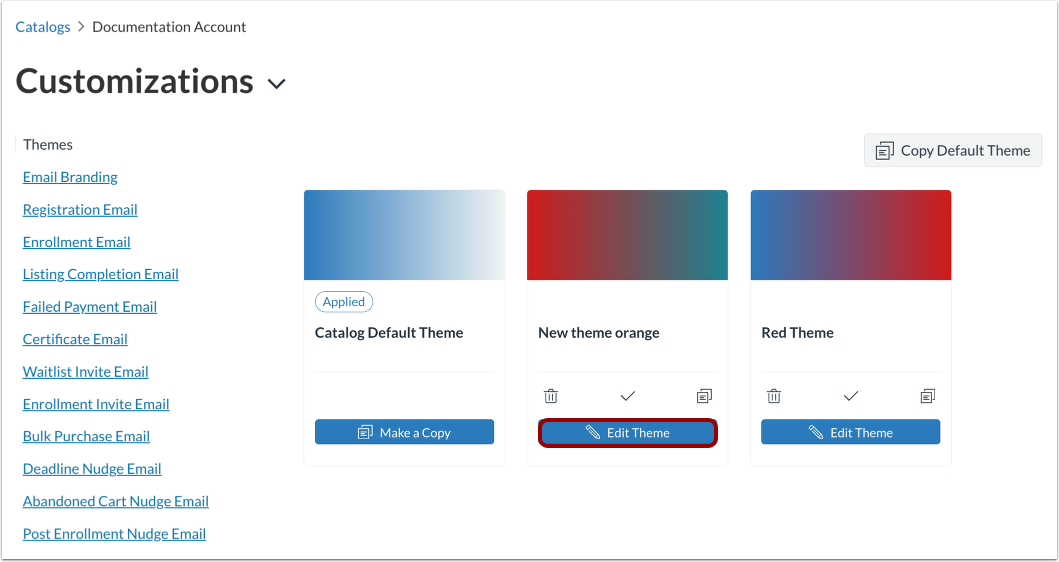Delete the Red Theme via trash icon
Screen dimensions: 1059x562
point(774,396)
